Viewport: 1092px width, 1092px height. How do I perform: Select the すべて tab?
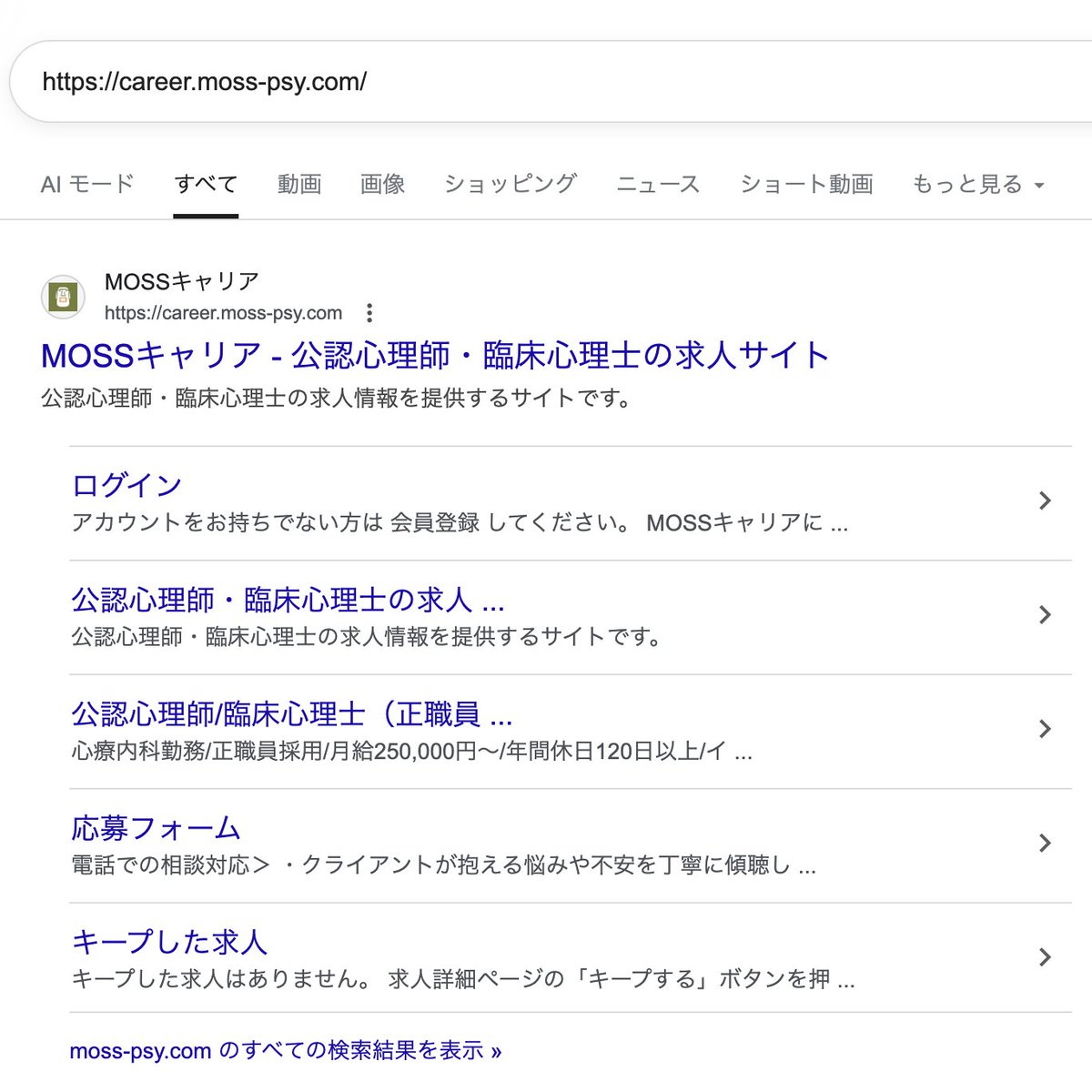click(x=206, y=185)
